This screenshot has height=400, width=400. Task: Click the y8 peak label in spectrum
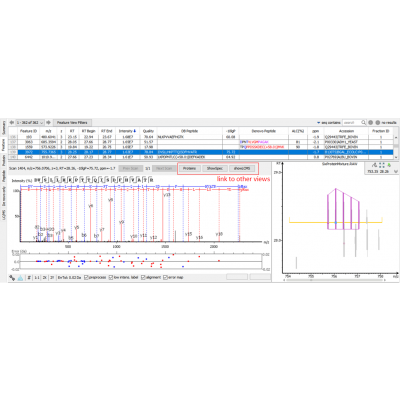111,200
